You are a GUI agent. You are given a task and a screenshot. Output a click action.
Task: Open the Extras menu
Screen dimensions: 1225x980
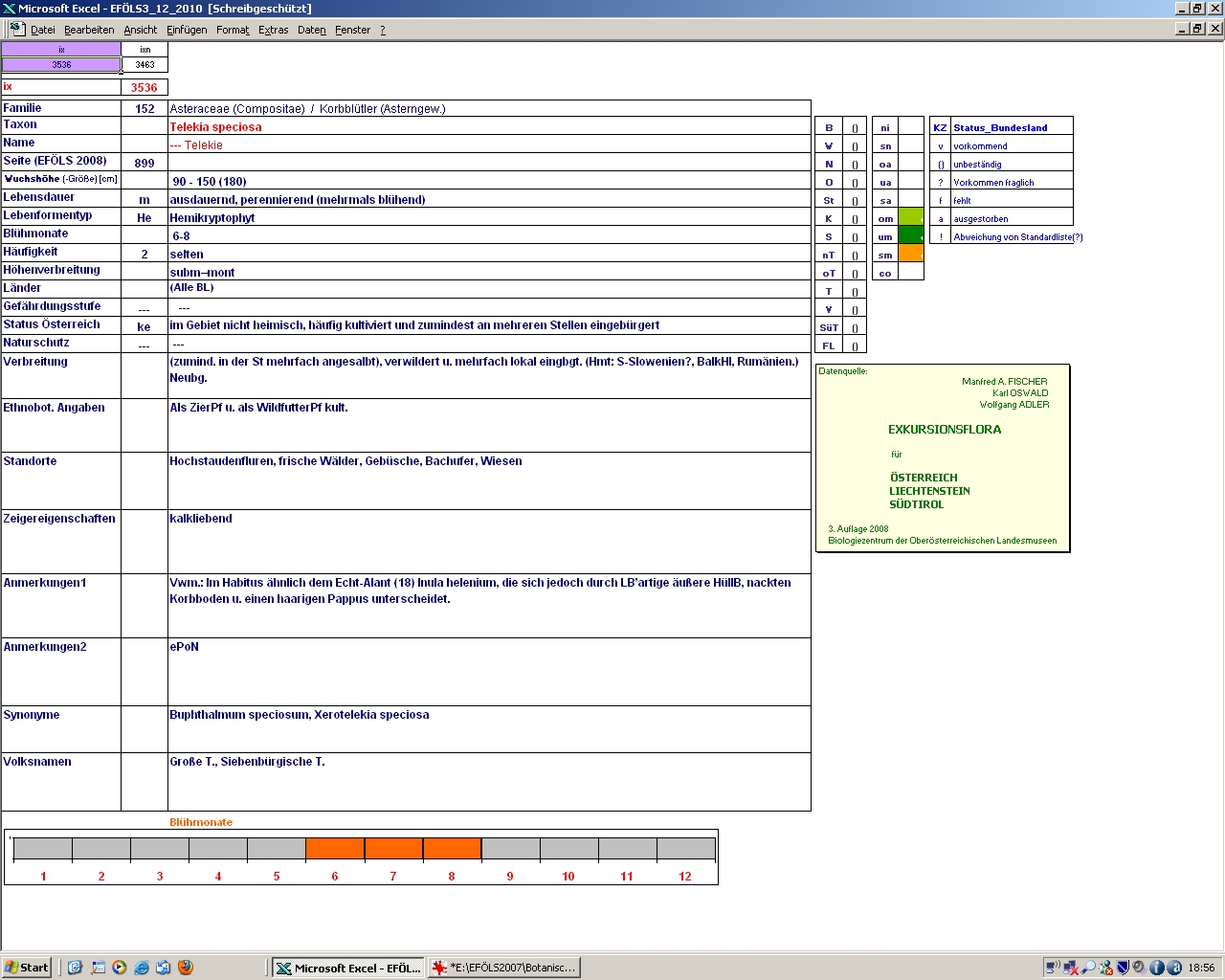click(273, 30)
